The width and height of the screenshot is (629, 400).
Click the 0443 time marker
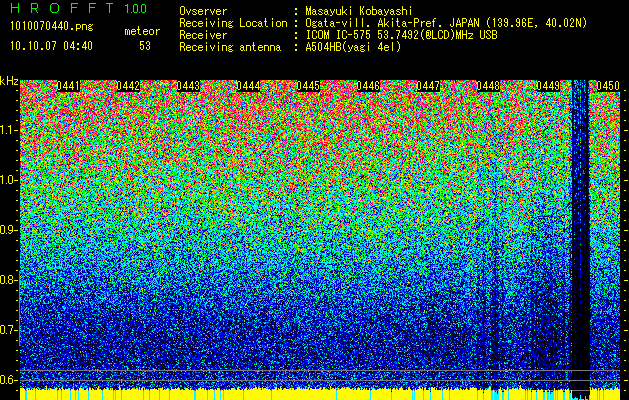[x=188, y=86]
